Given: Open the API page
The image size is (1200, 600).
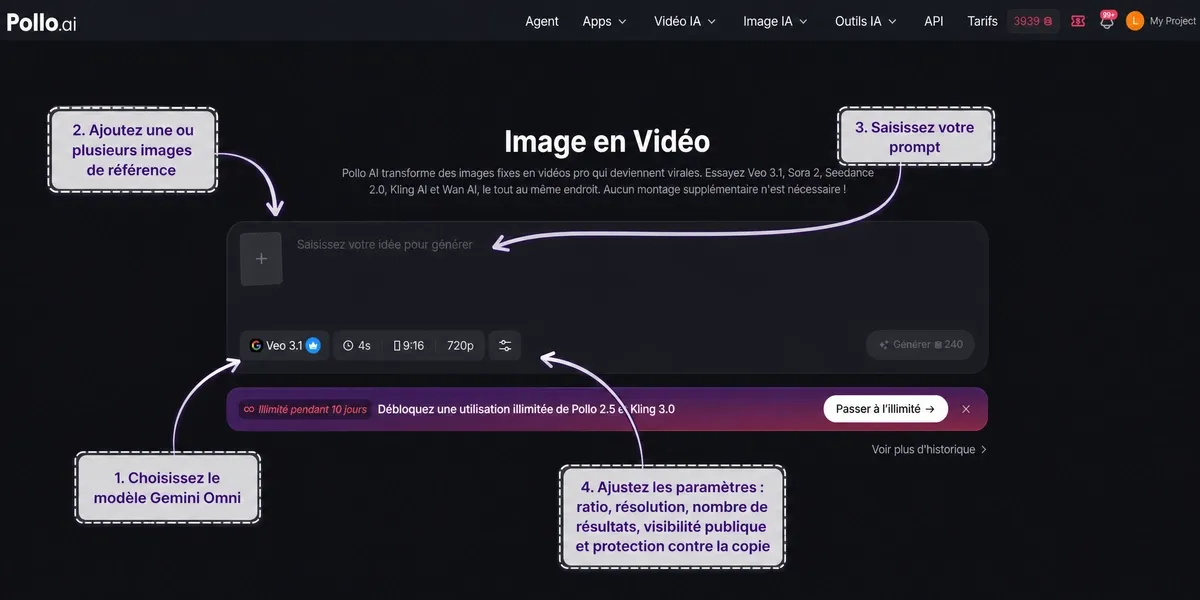Looking at the screenshot, I should click(x=933, y=21).
